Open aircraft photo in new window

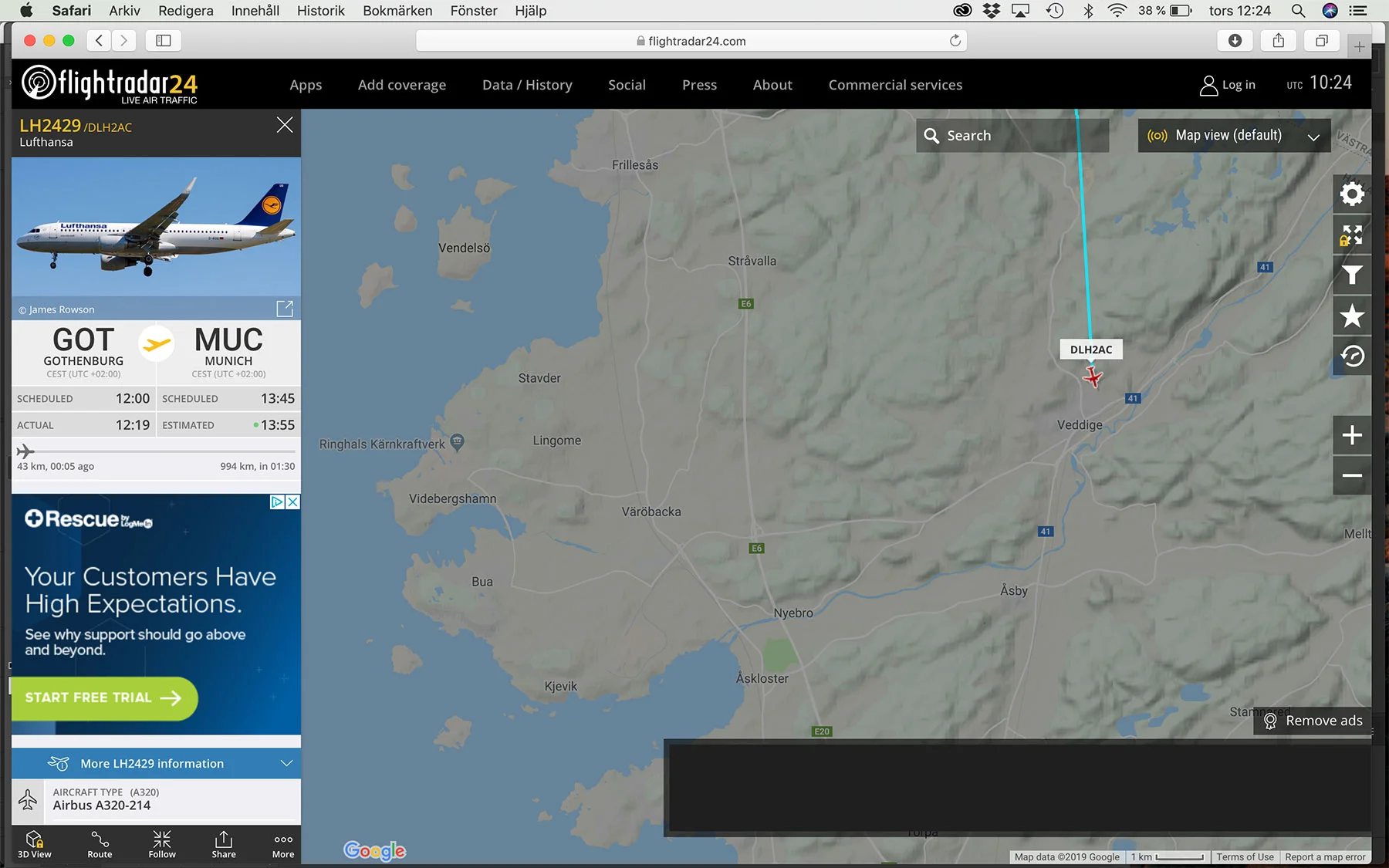[x=285, y=309]
